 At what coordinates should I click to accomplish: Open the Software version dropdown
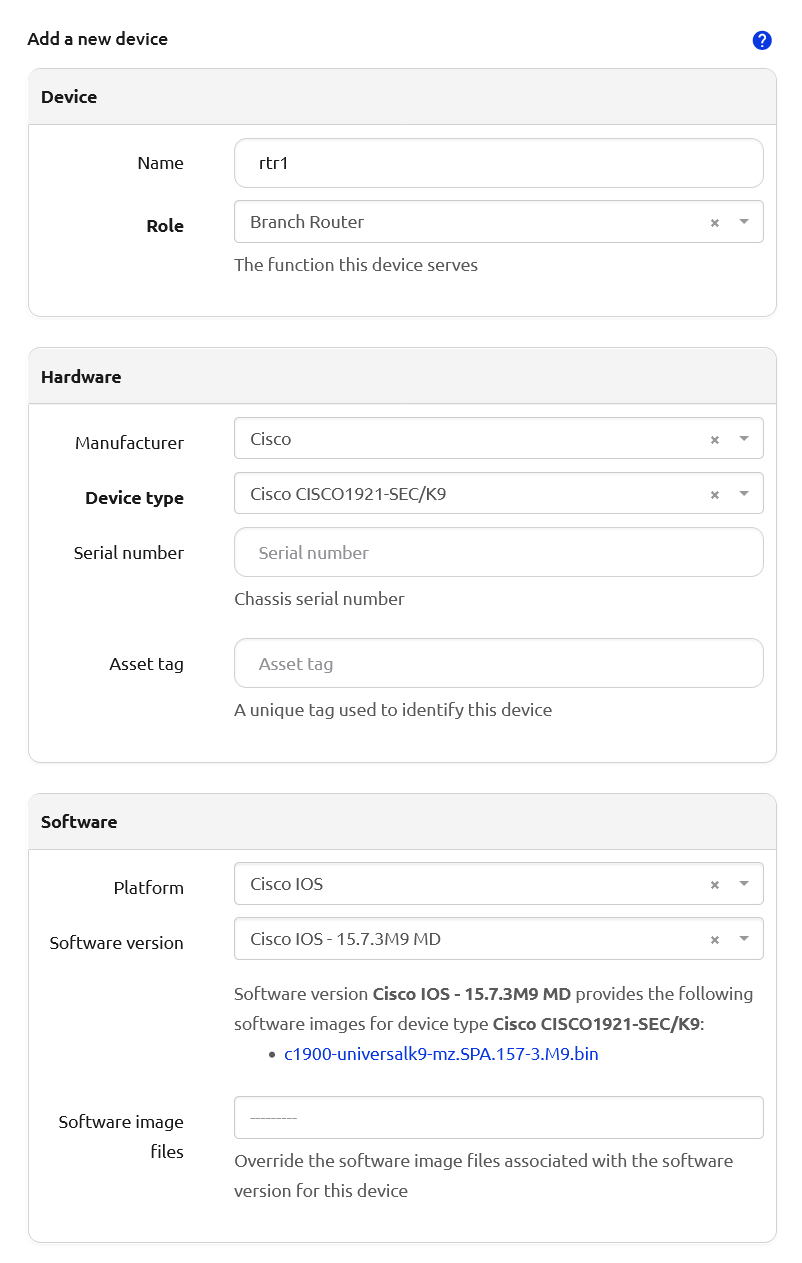tap(744, 939)
